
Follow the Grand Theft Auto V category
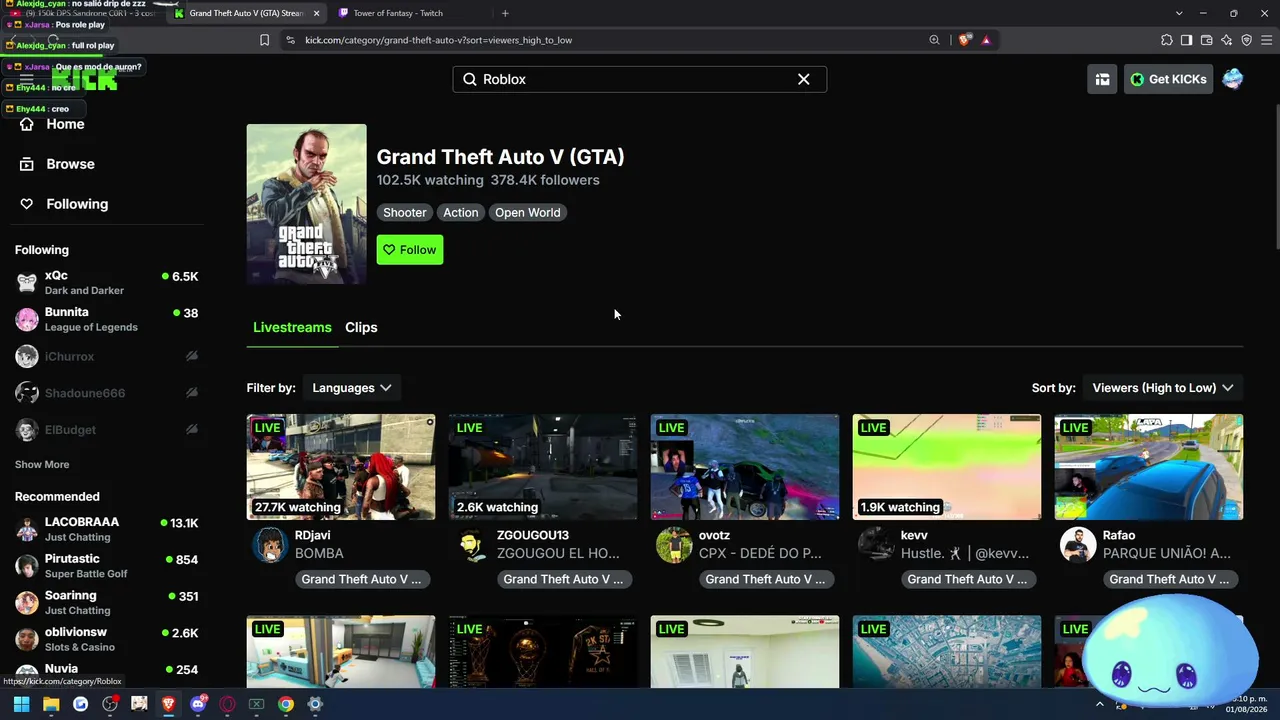(410, 250)
